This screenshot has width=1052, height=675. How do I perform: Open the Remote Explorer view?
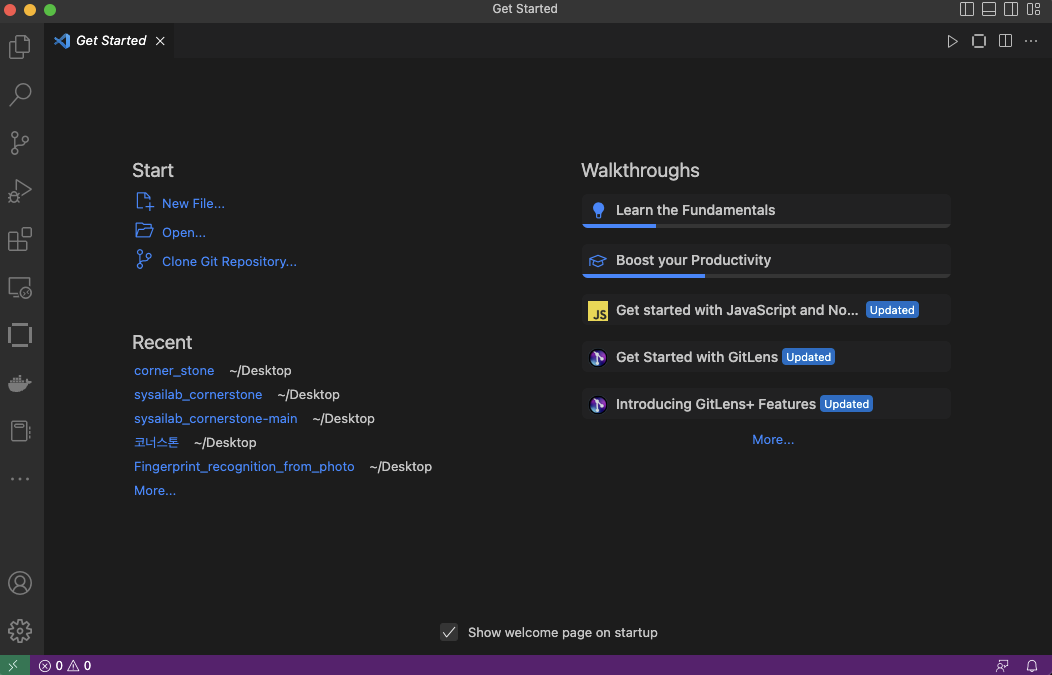19,287
